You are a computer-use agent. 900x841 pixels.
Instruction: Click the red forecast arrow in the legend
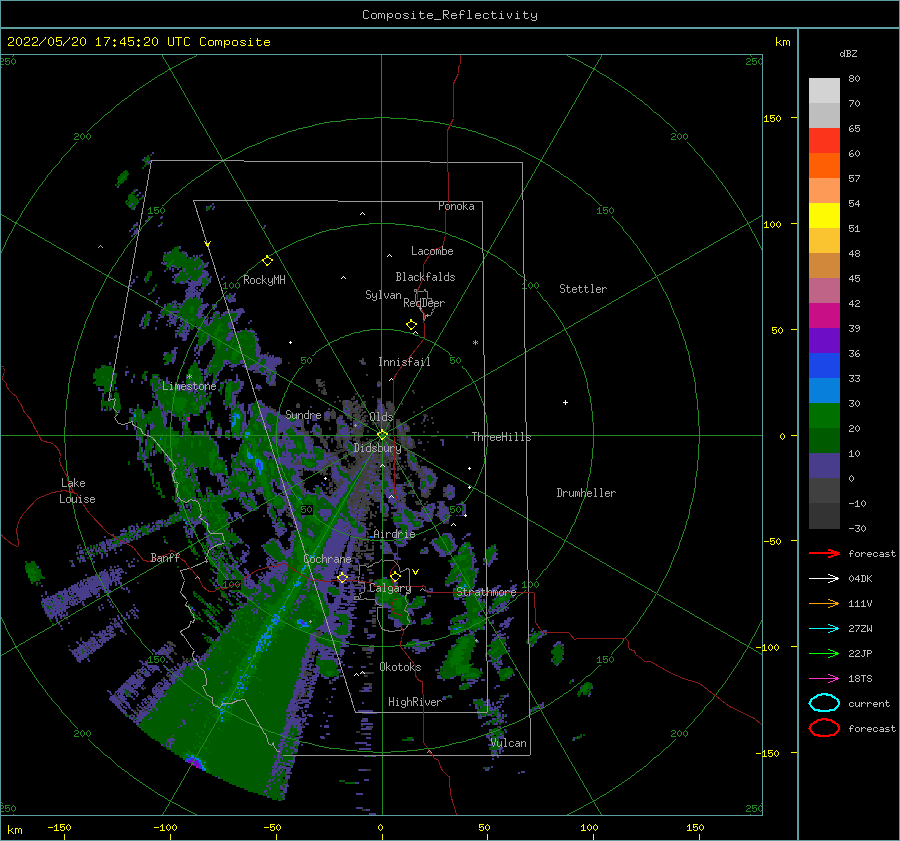click(x=824, y=553)
